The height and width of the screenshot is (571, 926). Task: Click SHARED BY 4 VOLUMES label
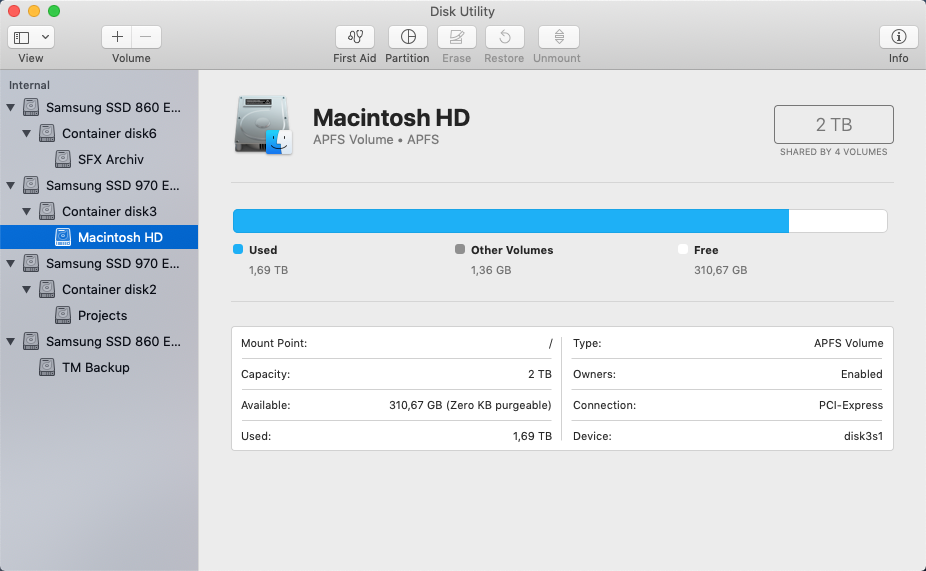pyautogui.click(x=834, y=152)
